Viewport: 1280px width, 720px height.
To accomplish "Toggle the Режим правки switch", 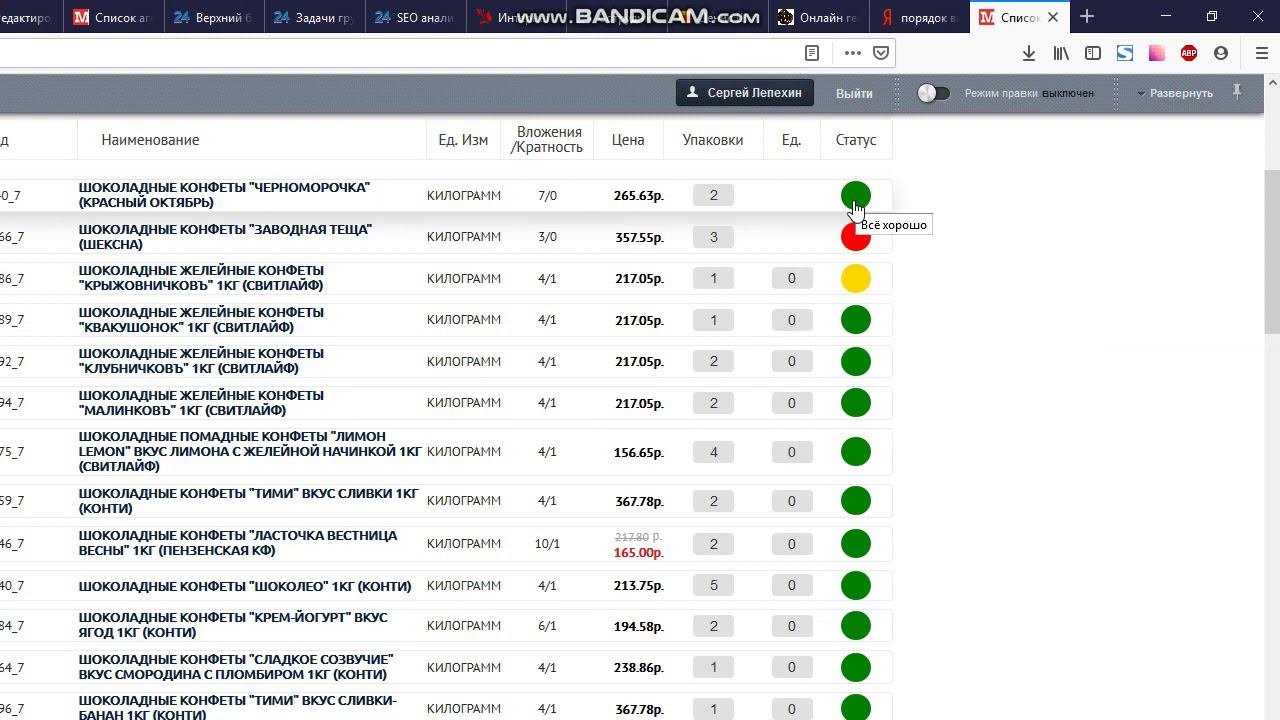I will (933, 93).
